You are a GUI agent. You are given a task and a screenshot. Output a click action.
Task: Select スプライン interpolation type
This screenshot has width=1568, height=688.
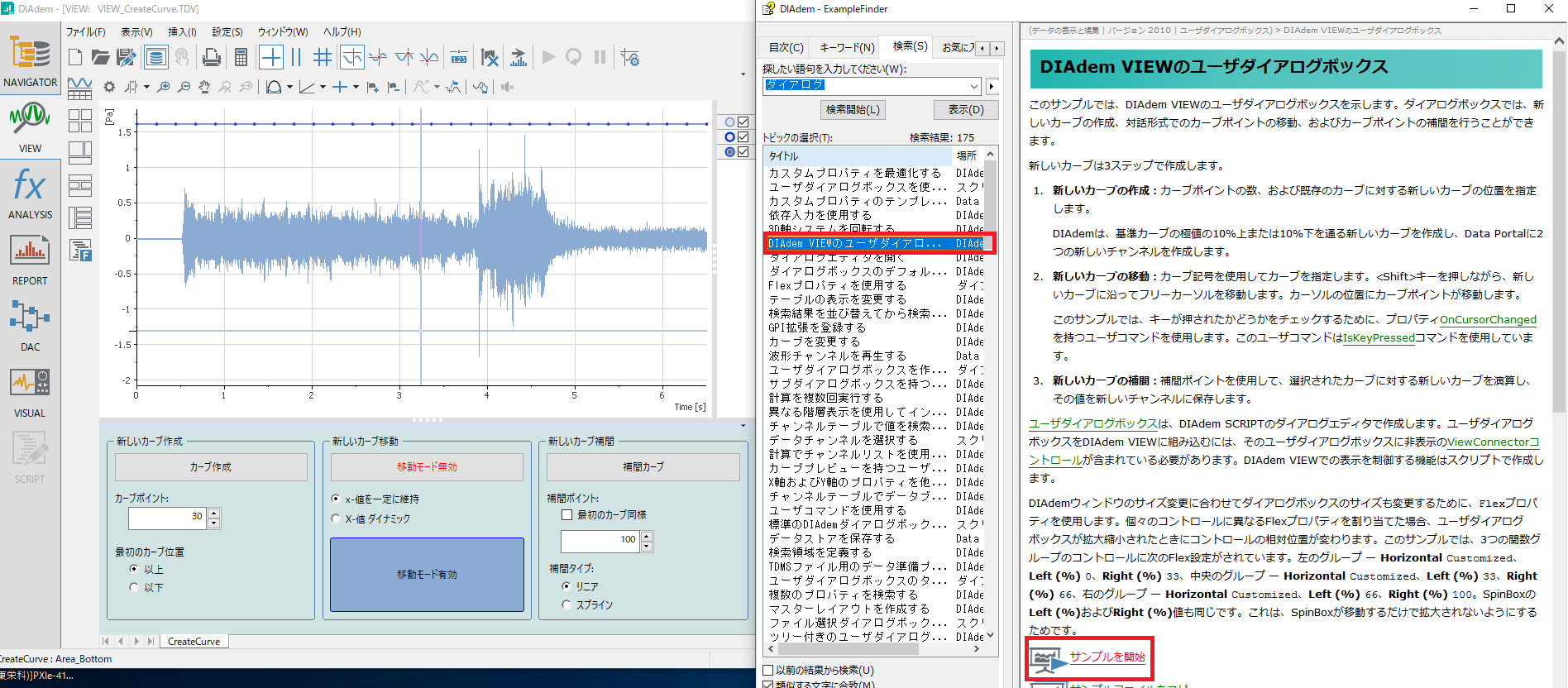566,604
